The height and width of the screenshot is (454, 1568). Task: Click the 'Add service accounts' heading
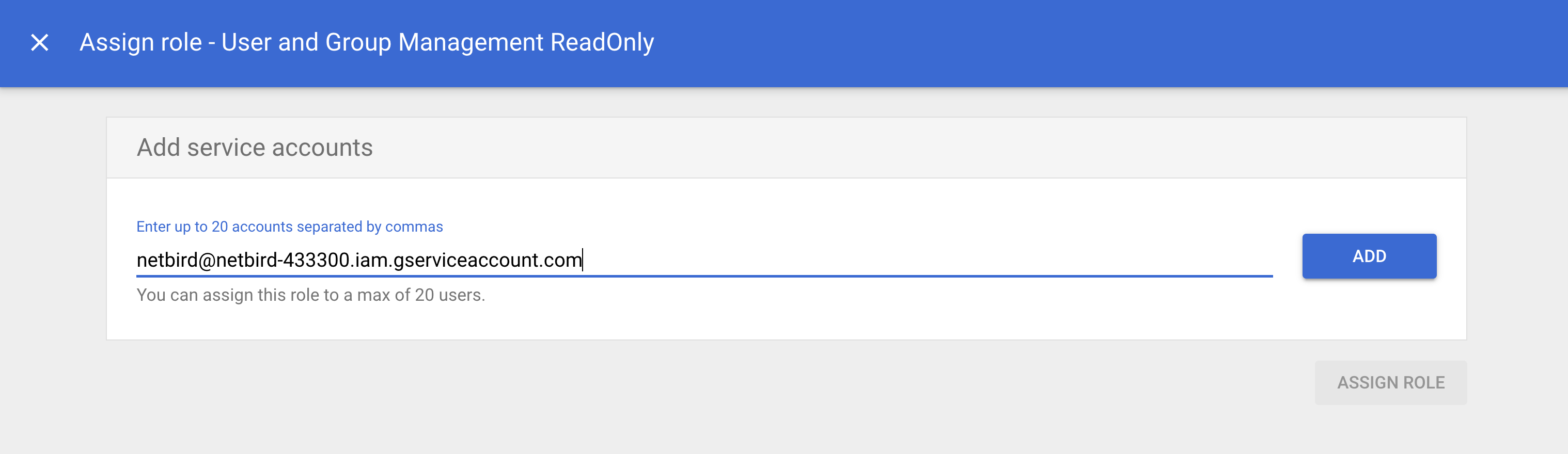tap(255, 148)
